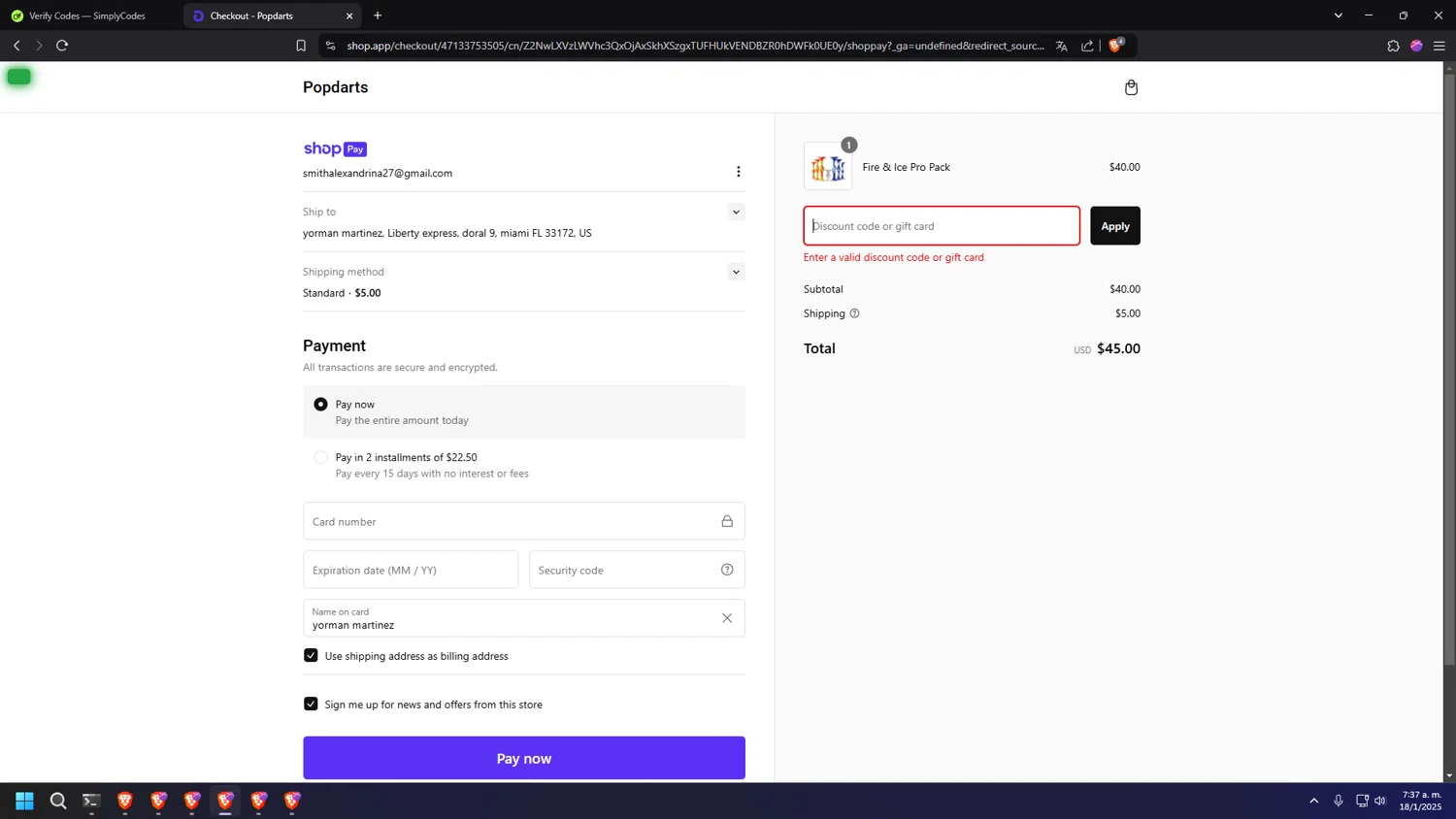This screenshot has width=1456, height=819.
Task: Click the Total $45.00 amount
Action: [x=1118, y=348]
